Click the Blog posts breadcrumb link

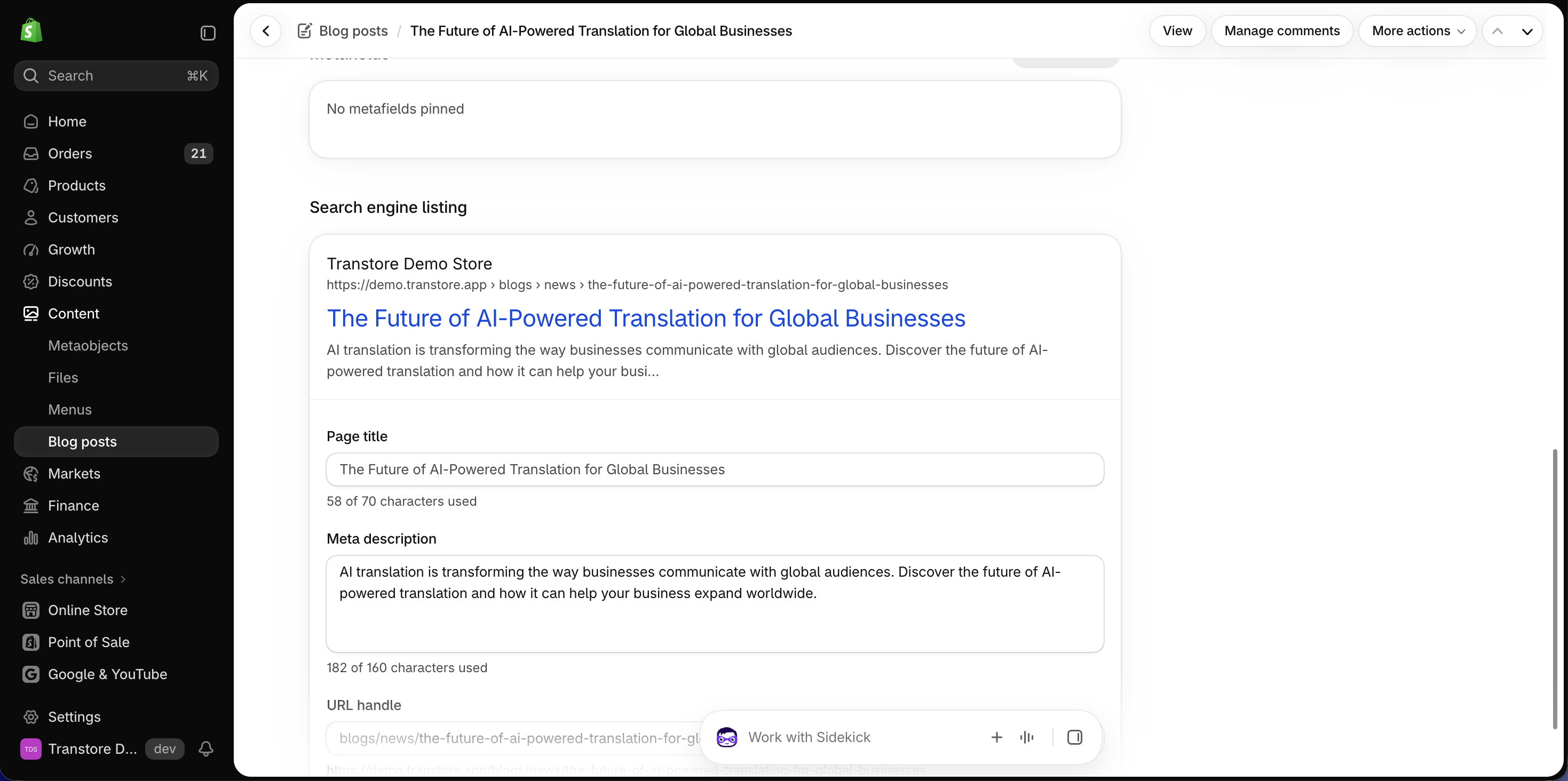pos(353,31)
